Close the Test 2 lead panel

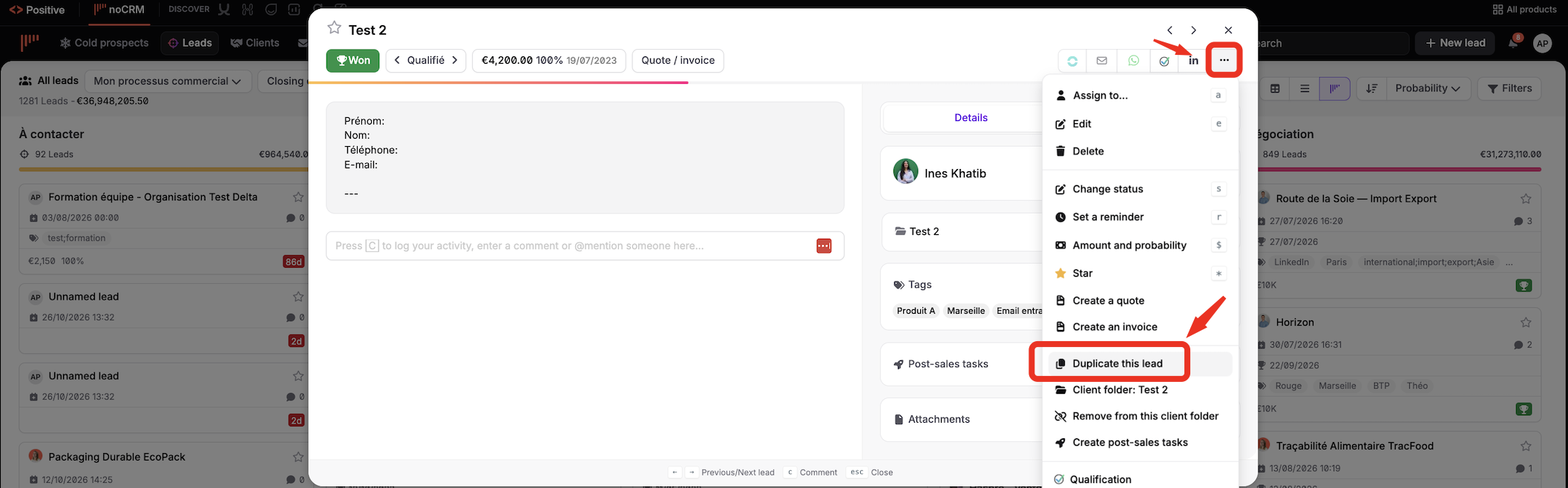tap(1228, 30)
